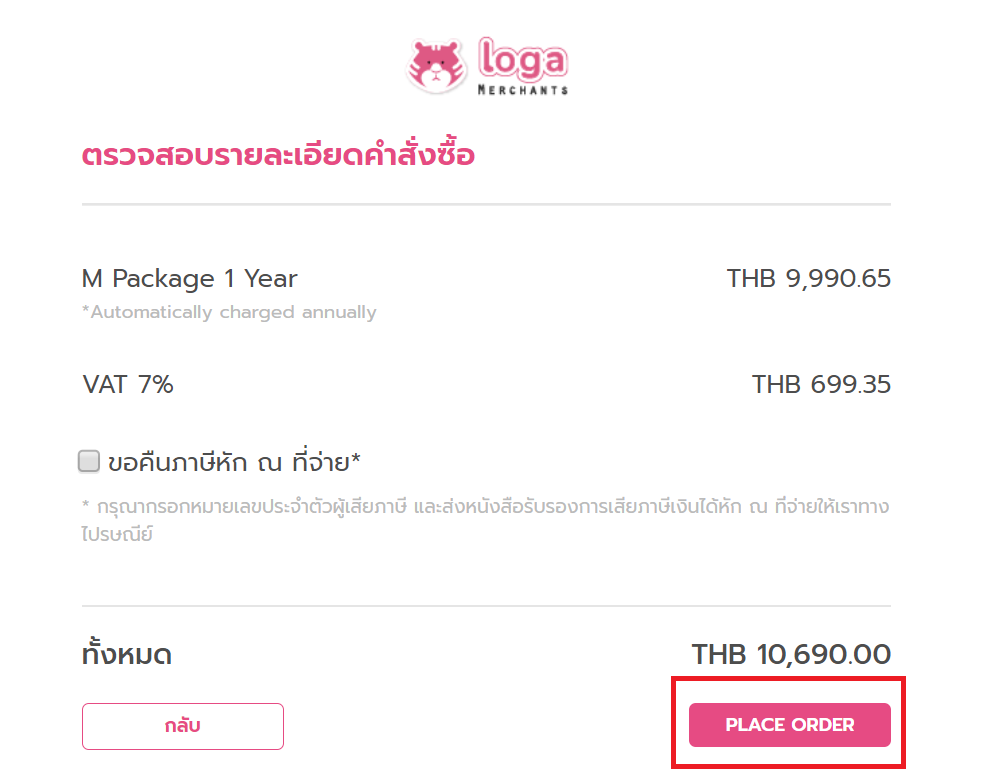The height and width of the screenshot is (779, 985).
Task: Click the loga wordmark text
Action: click(x=523, y=58)
